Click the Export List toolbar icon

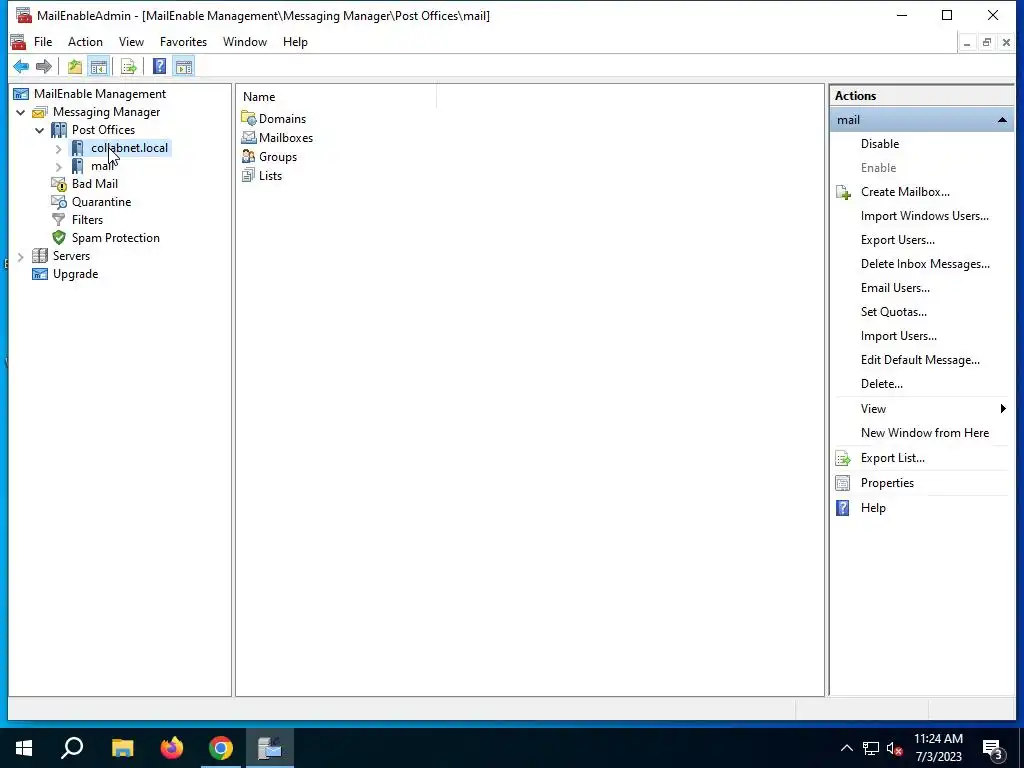click(x=129, y=66)
